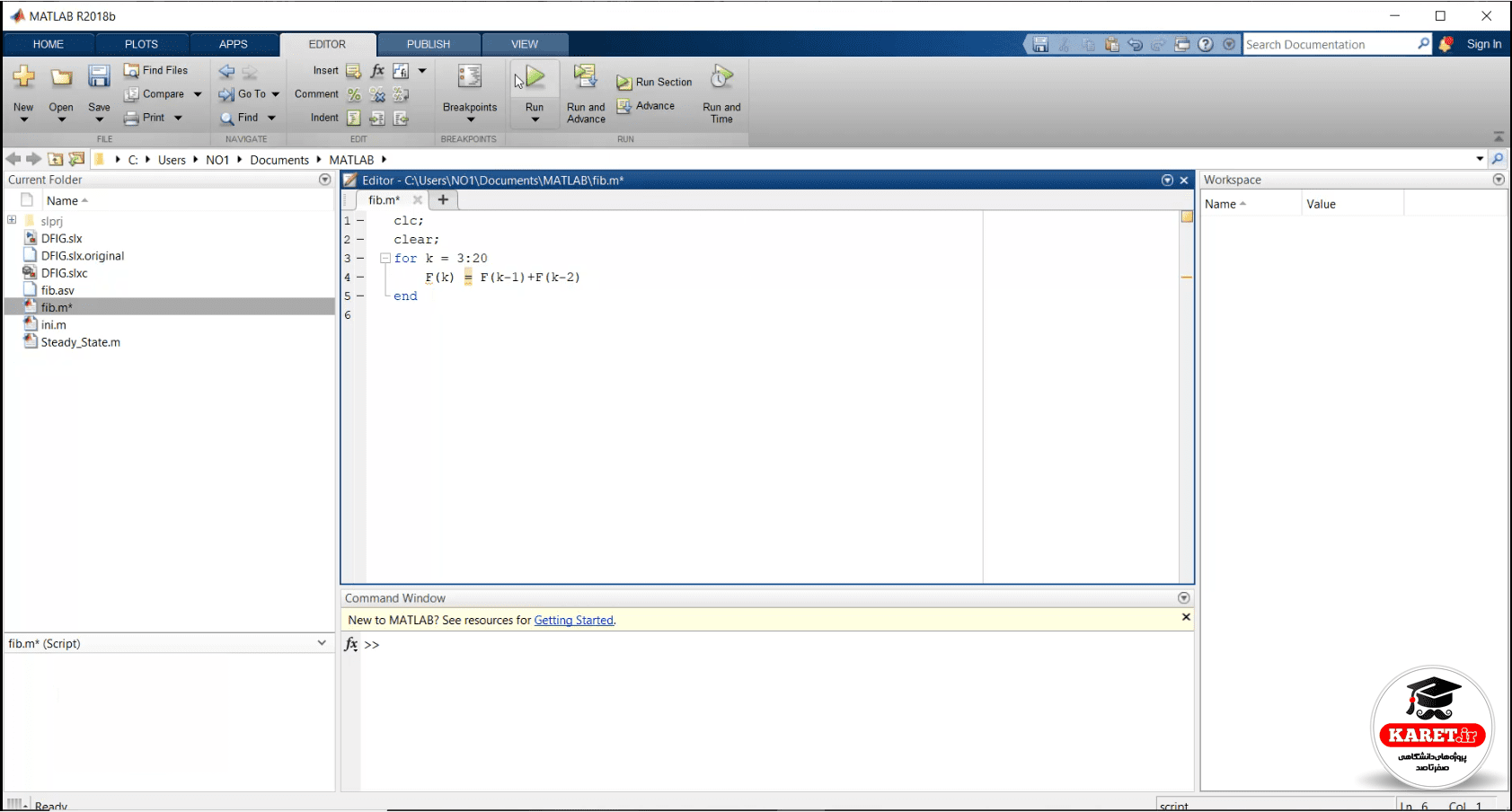This screenshot has width=1512, height=812.
Task: Open the Run dropdown arrow
Action: [x=535, y=119]
